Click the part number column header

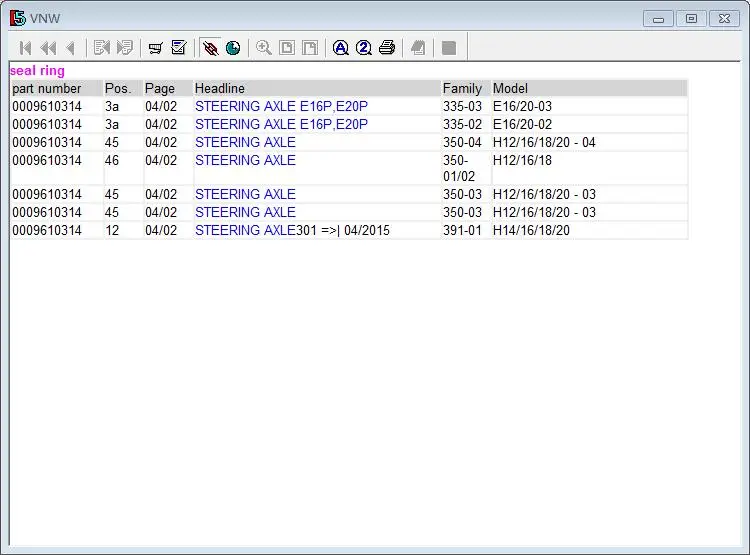(57, 89)
